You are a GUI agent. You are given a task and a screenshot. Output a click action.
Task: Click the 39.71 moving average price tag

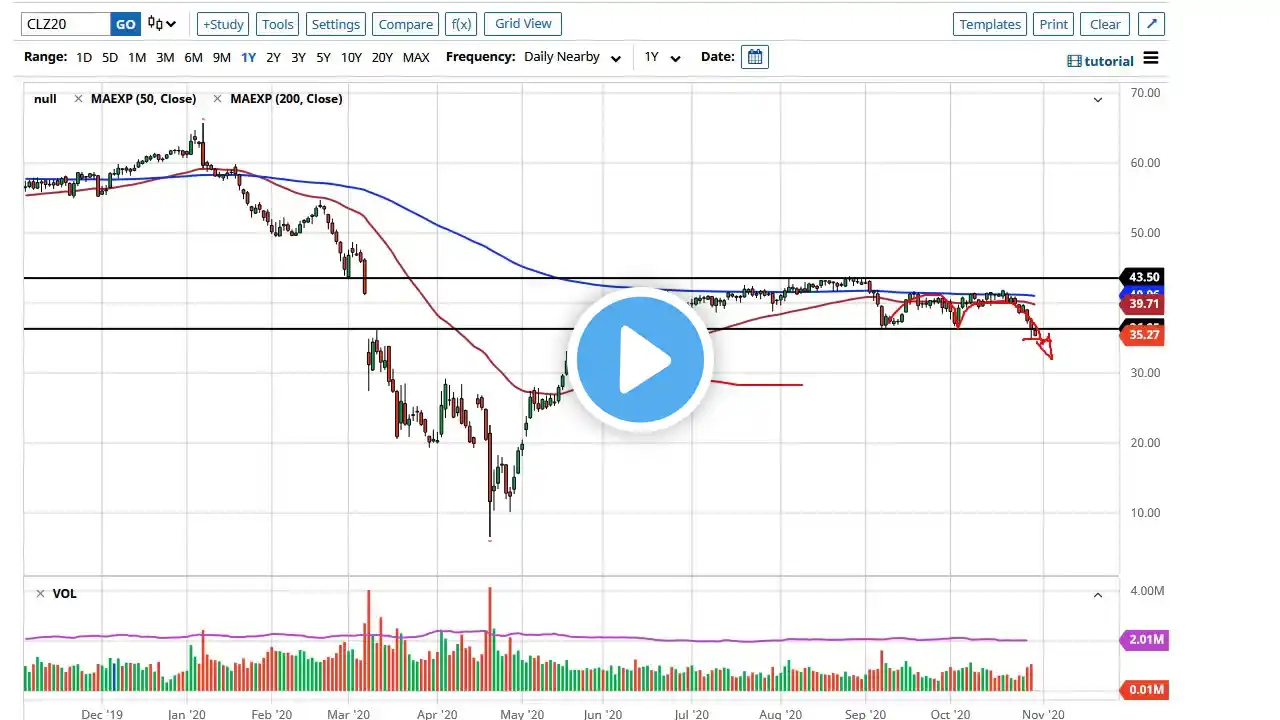1142,303
